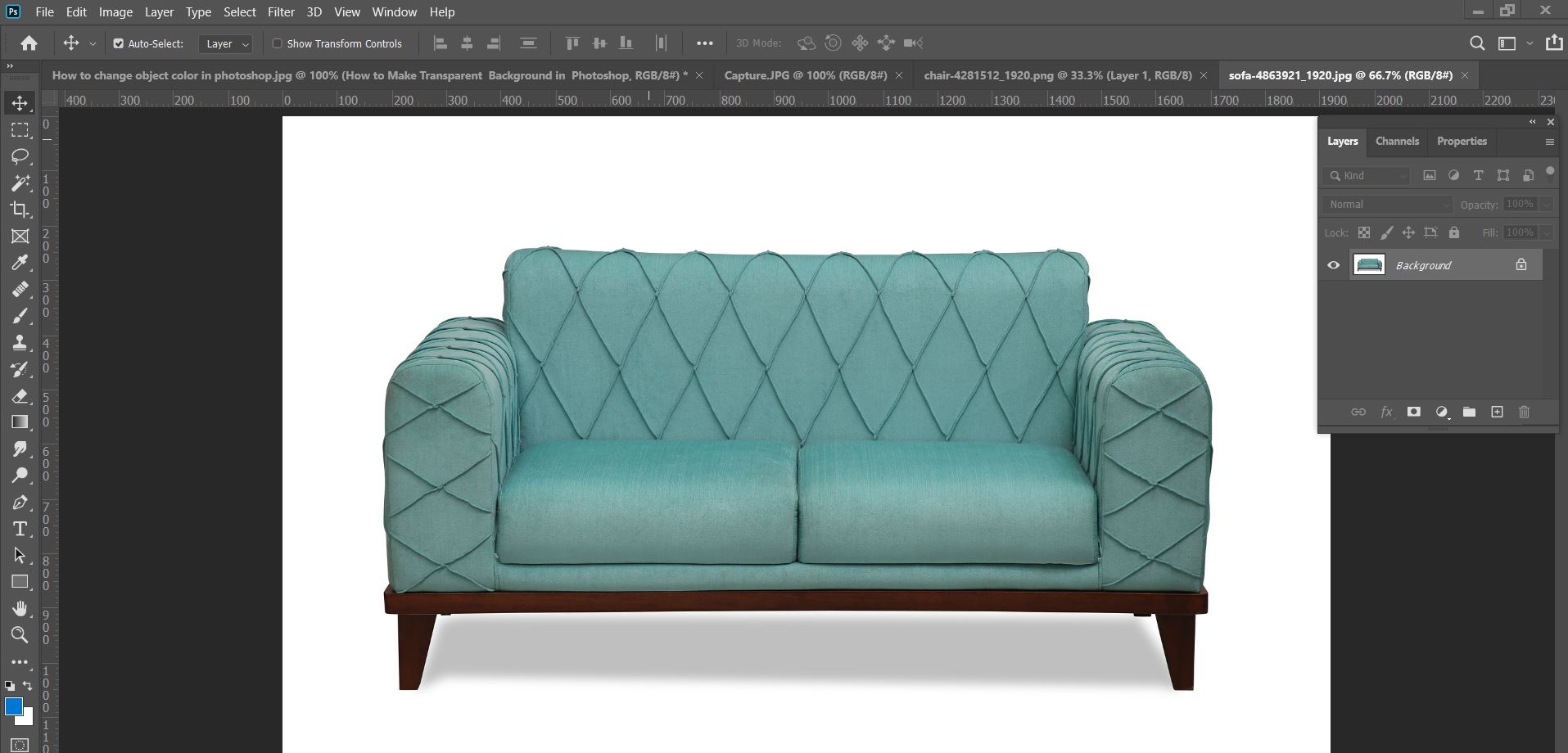The width and height of the screenshot is (1568, 753).
Task: Select the Lasso tool
Action: (20, 156)
